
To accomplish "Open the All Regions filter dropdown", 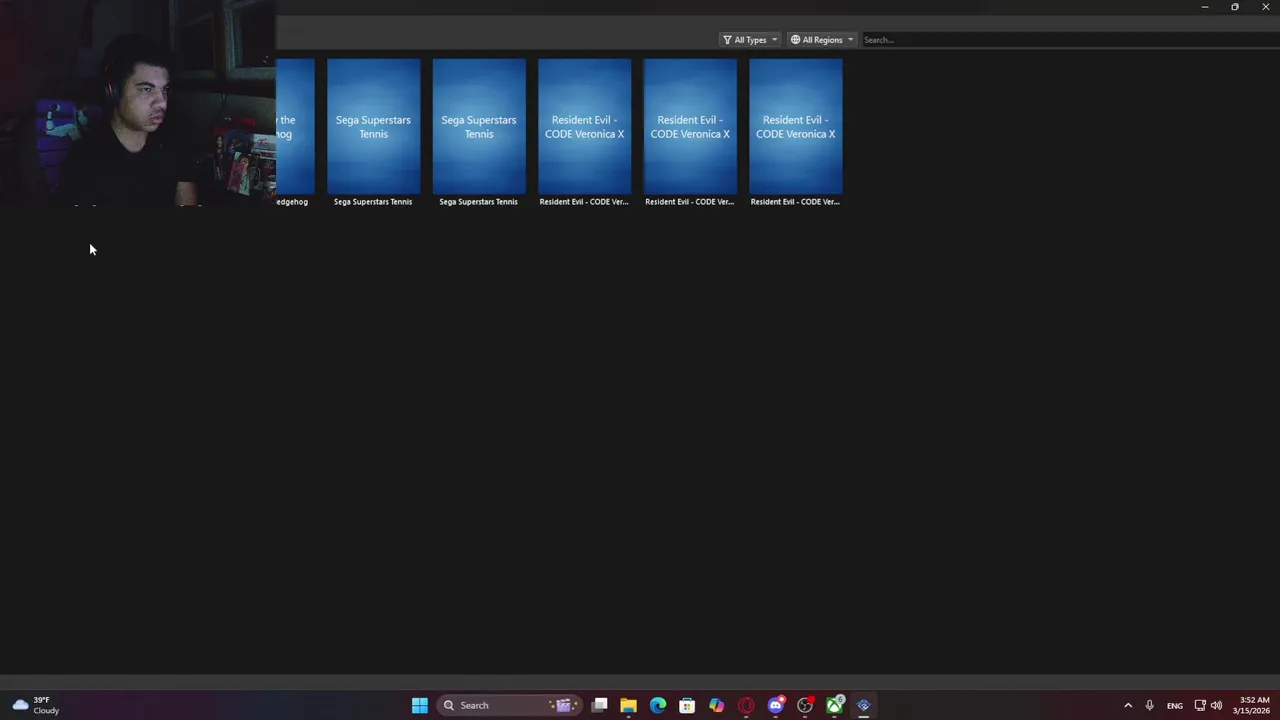I will (x=822, y=40).
